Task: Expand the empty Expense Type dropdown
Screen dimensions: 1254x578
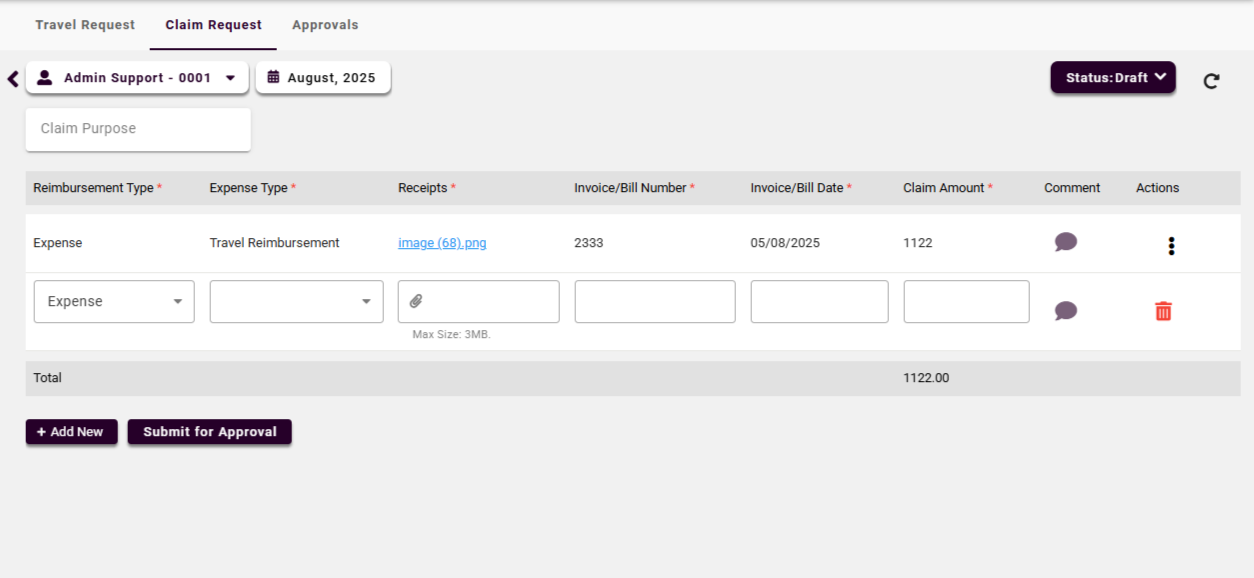Action: 296,301
